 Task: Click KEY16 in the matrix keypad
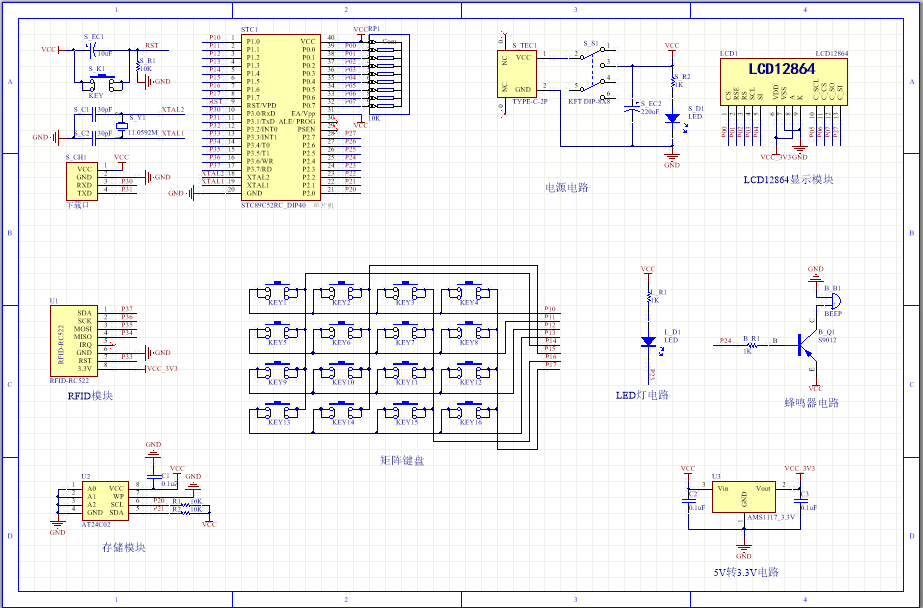click(x=469, y=414)
